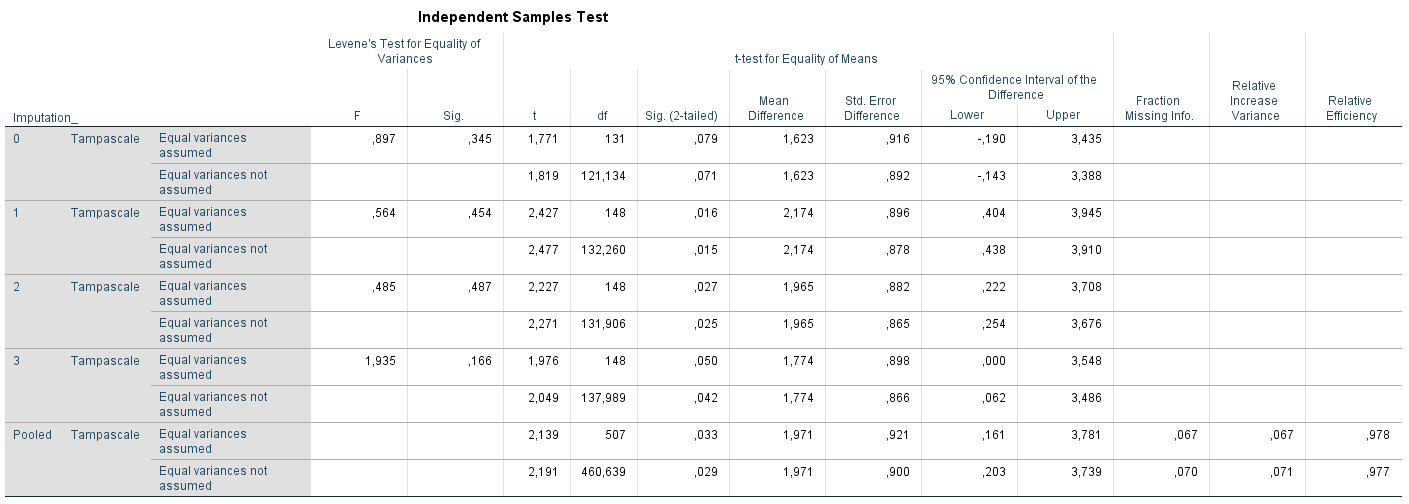Click the Pooled row label
The image size is (1409, 504).
(x=31, y=435)
